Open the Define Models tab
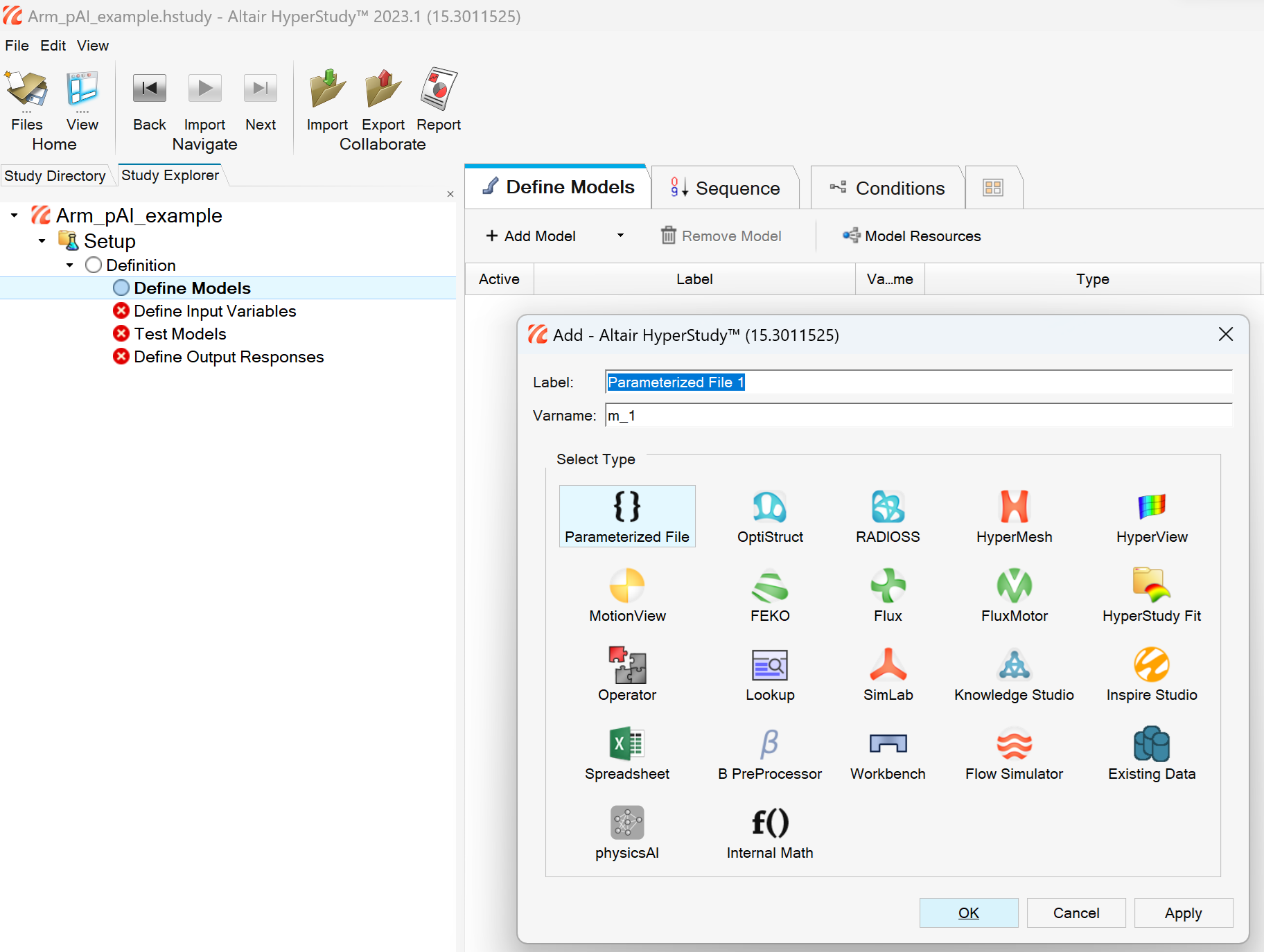Screen dimensions: 1264x952 click(x=558, y=187)
